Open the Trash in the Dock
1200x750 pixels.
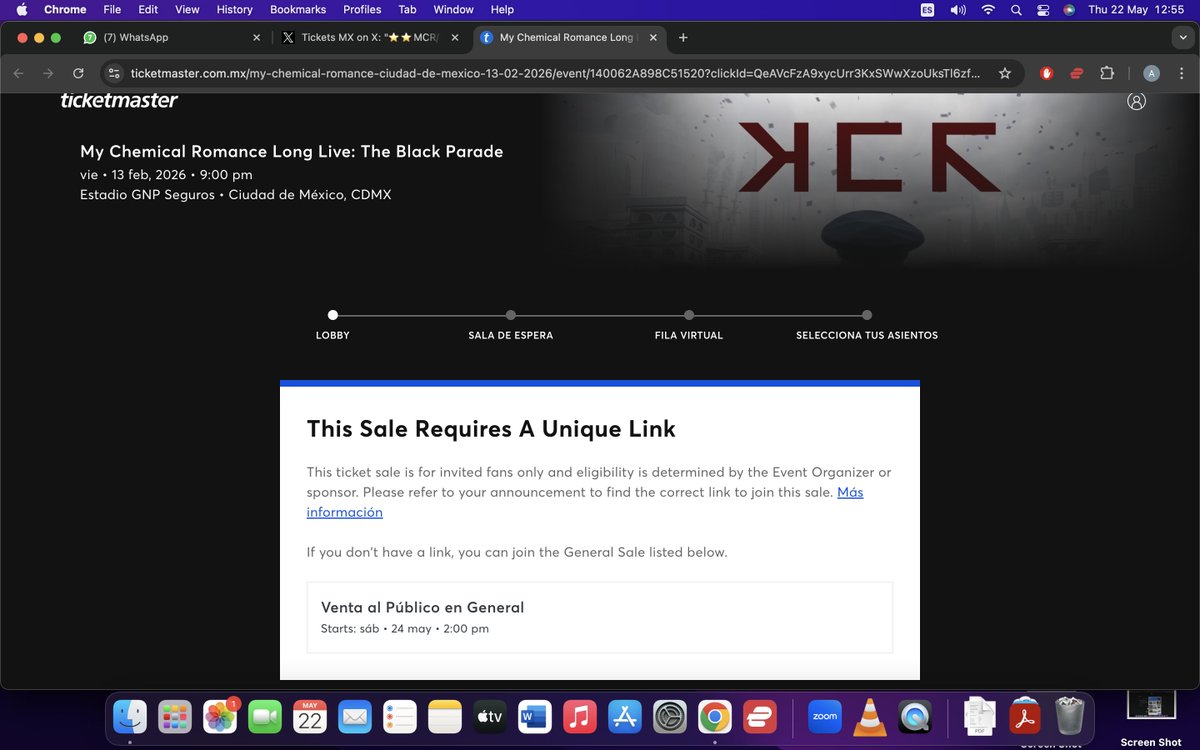1070,716
